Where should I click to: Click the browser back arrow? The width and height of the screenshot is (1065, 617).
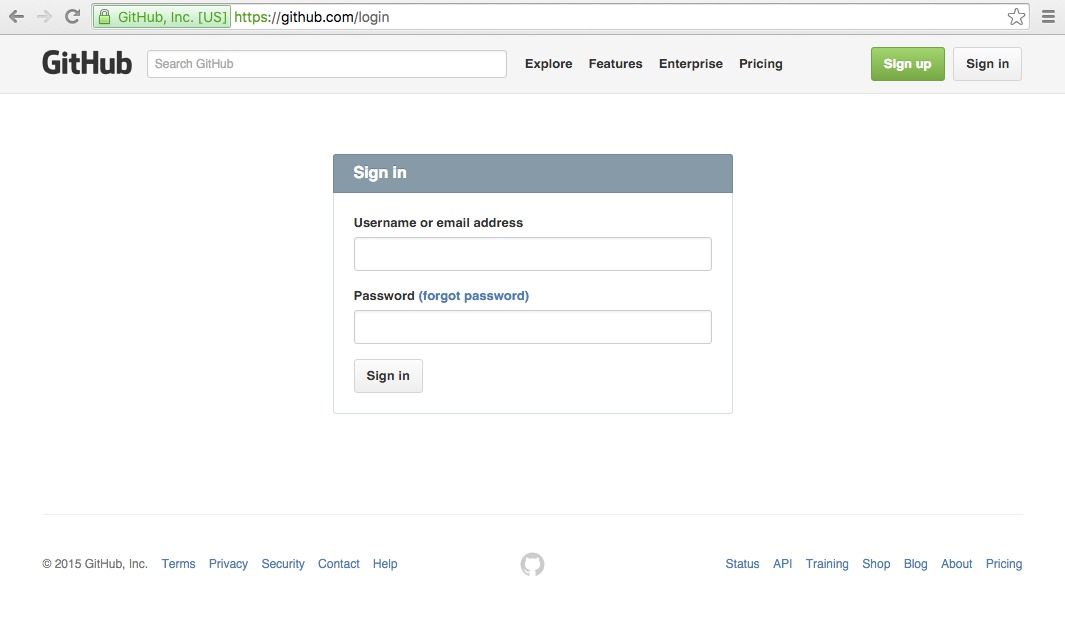15,16
